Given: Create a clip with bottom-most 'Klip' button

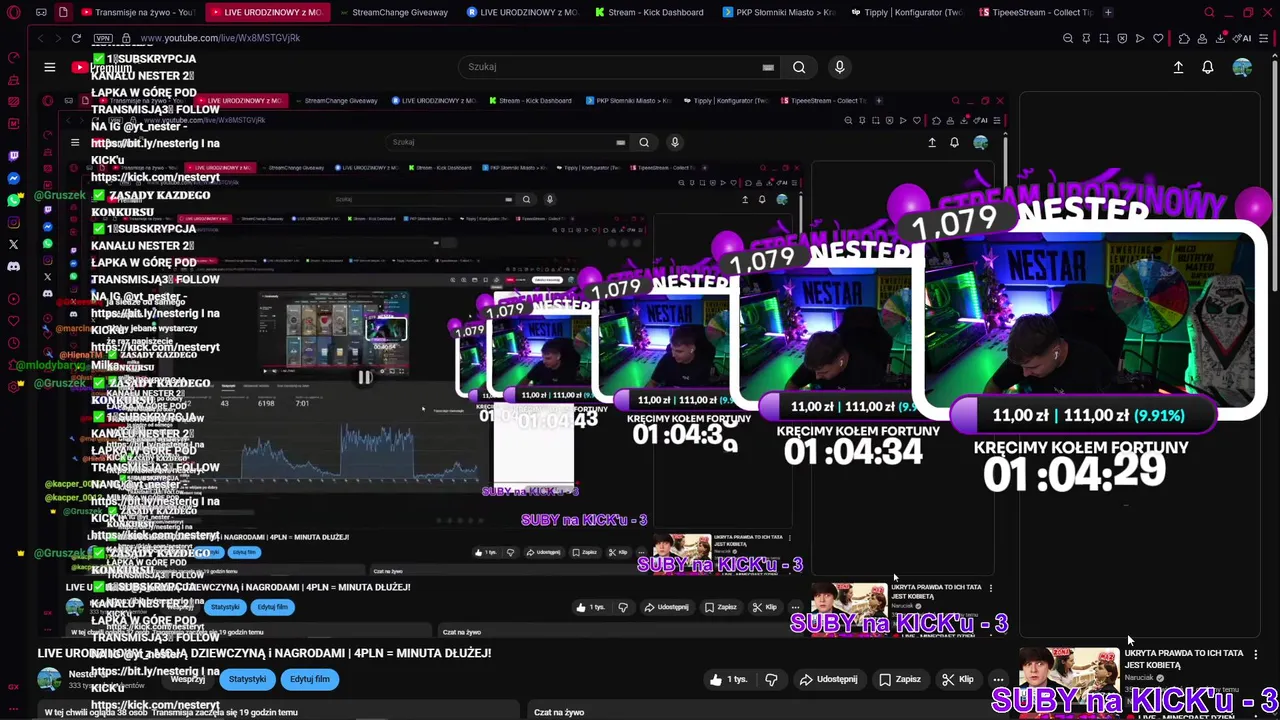Looking at the screenshot, I should [x=957, y=680].
